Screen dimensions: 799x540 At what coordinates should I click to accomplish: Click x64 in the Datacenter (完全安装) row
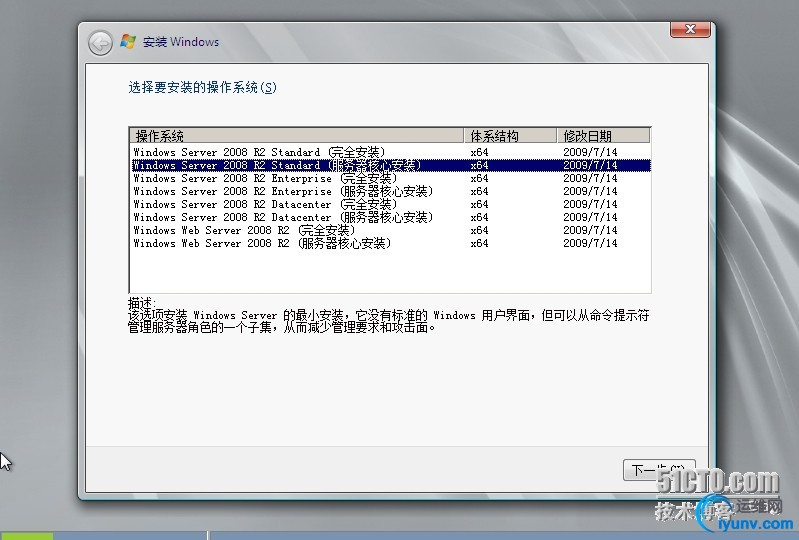[x=479, y=204]
